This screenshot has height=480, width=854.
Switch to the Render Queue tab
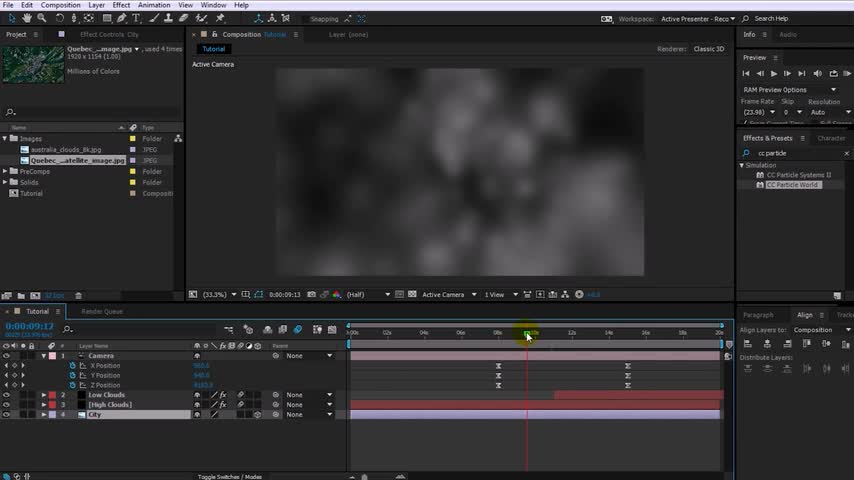[102, 312]
